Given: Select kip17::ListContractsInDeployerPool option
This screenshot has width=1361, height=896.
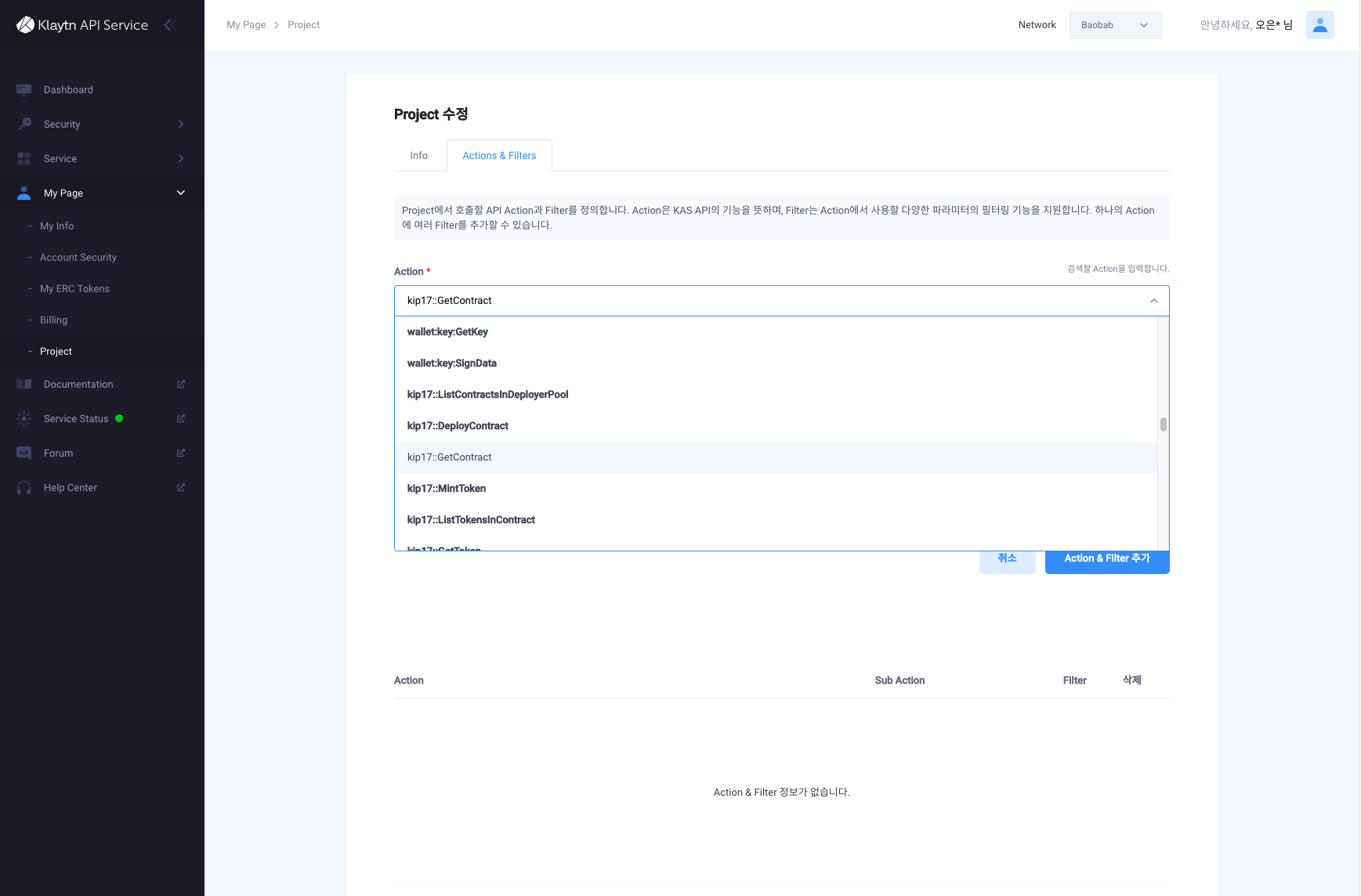Looking at the screenshot, I should [x=776, y=395].
